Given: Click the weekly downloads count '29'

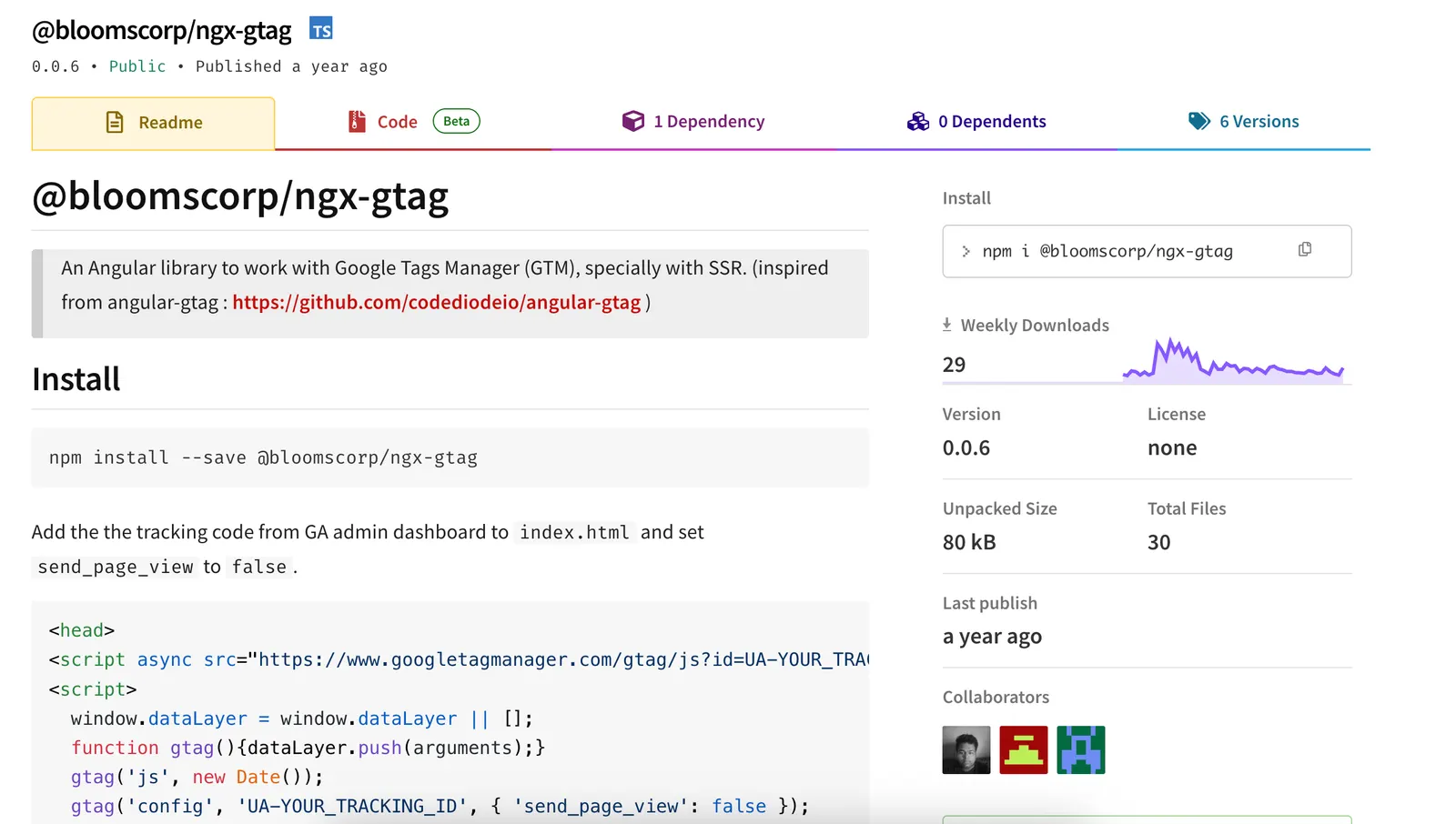Looking at the screenshot, I should pyautogui.click(x=954, y=365).
